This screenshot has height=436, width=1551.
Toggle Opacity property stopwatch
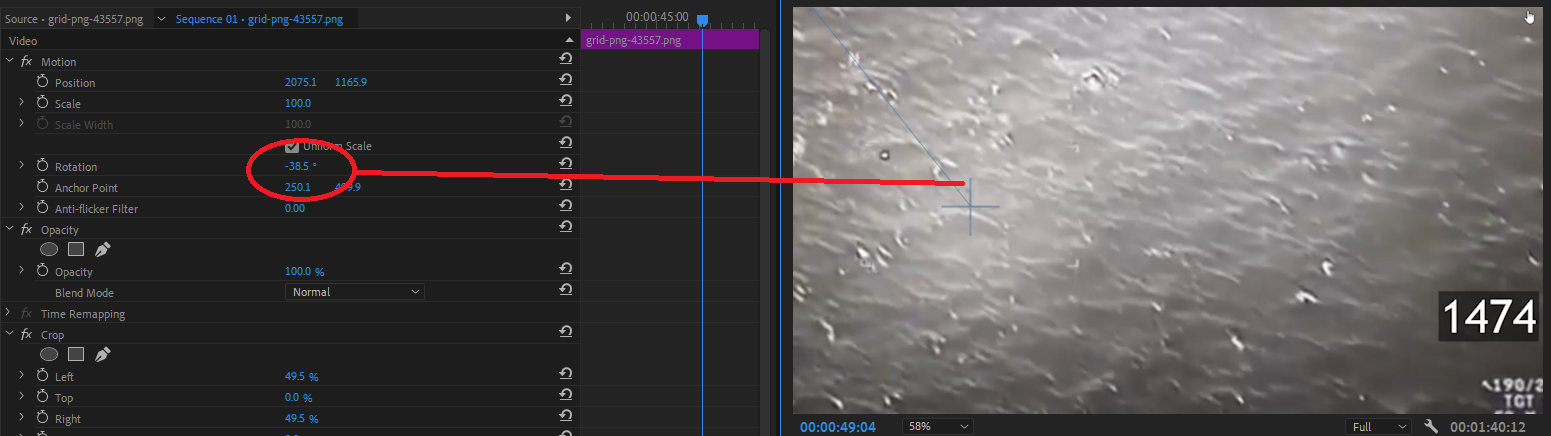(42, 271)
